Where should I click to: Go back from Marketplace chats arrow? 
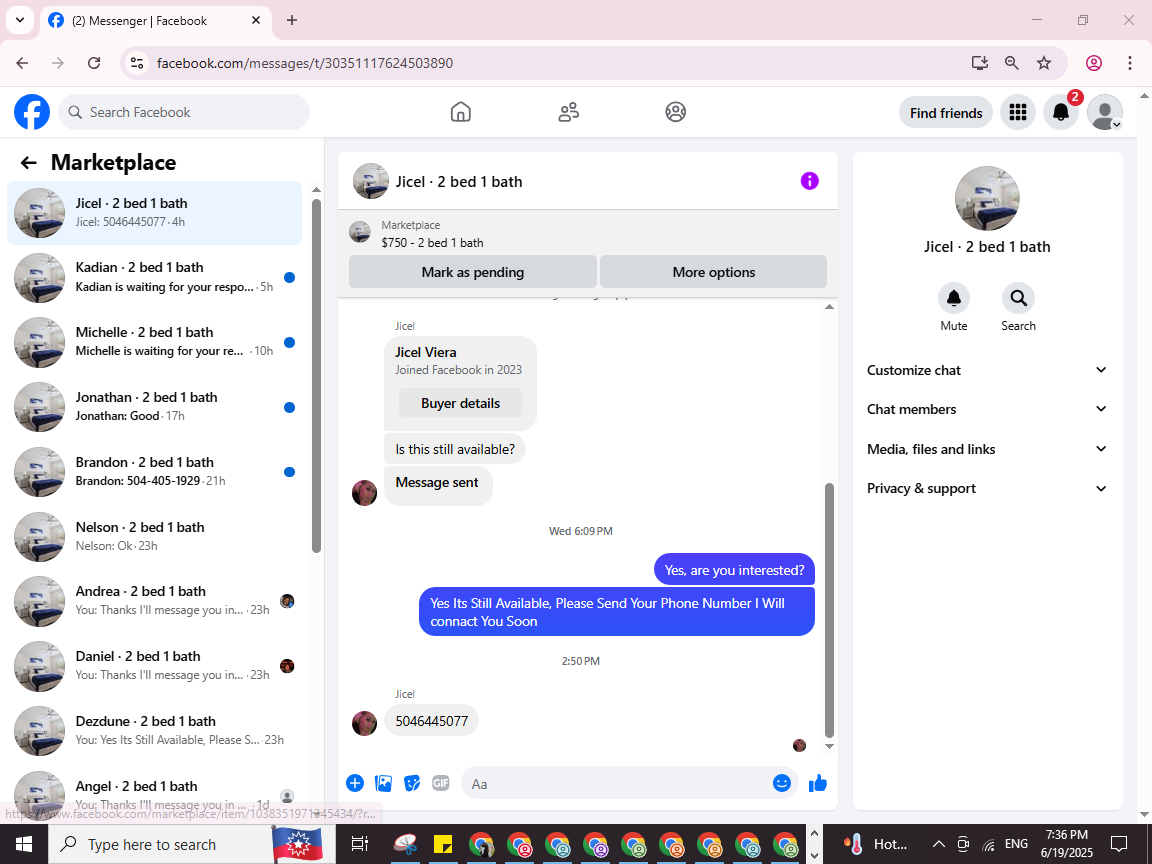coord(29,162)
